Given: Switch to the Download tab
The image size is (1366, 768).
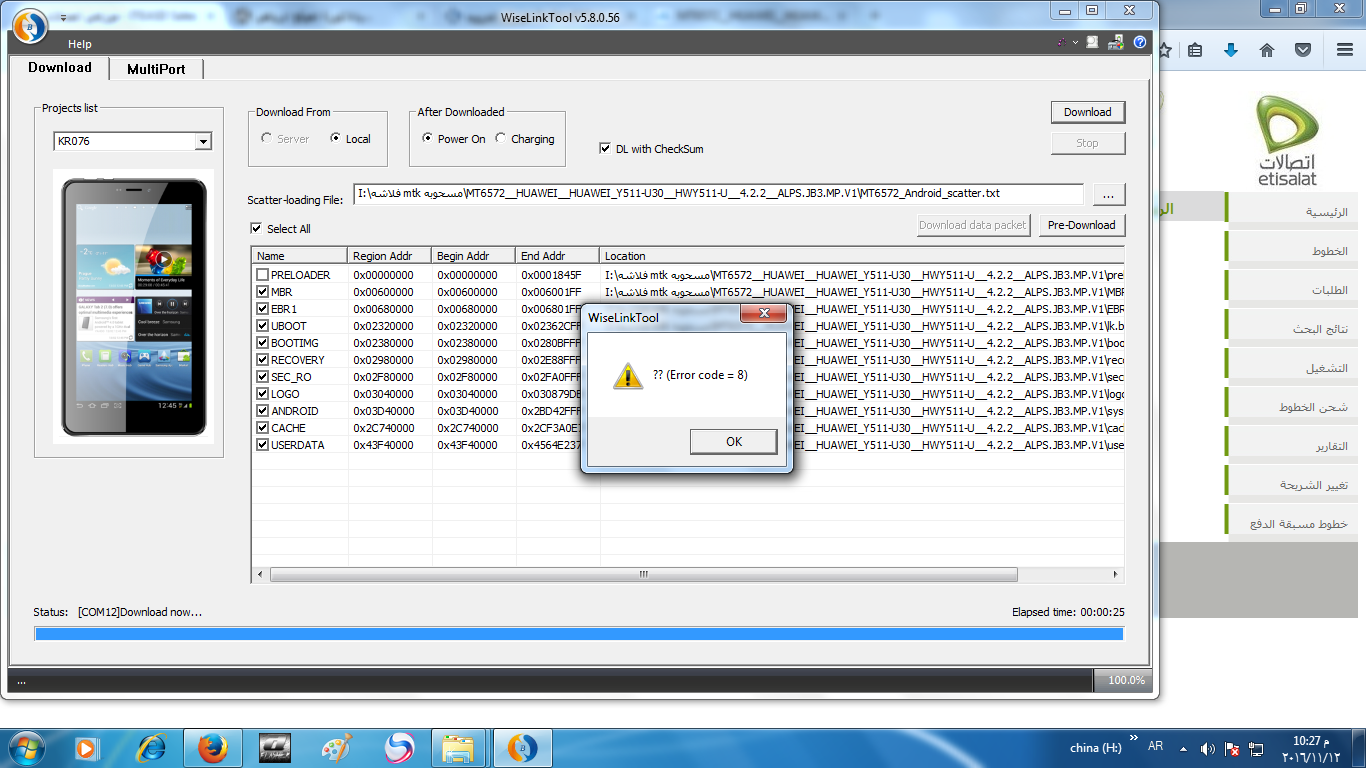Looking at the screenshot, I should (60, 67).
